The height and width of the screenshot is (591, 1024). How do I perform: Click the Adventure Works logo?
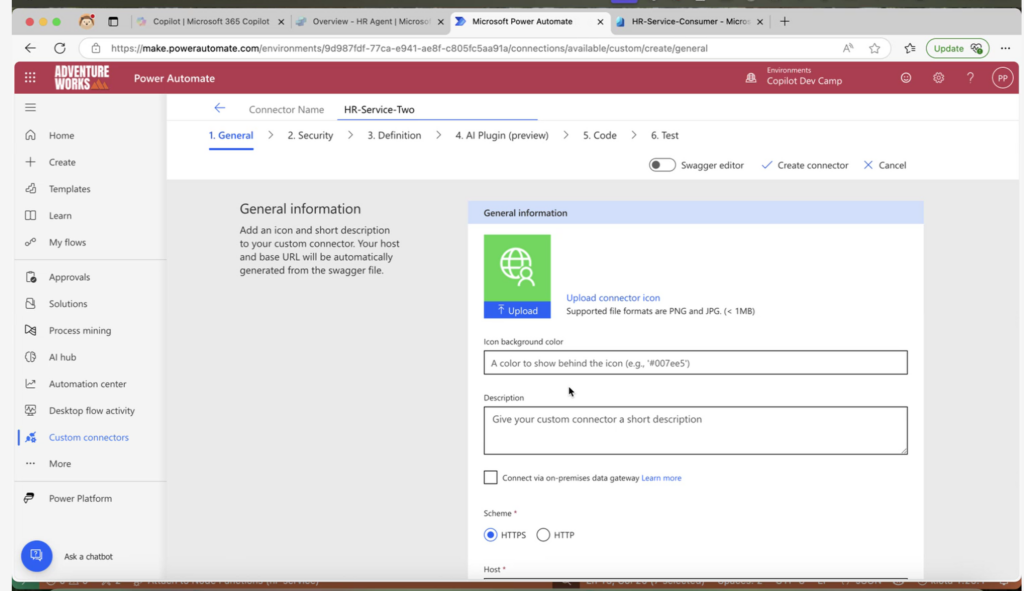point(82,78)
